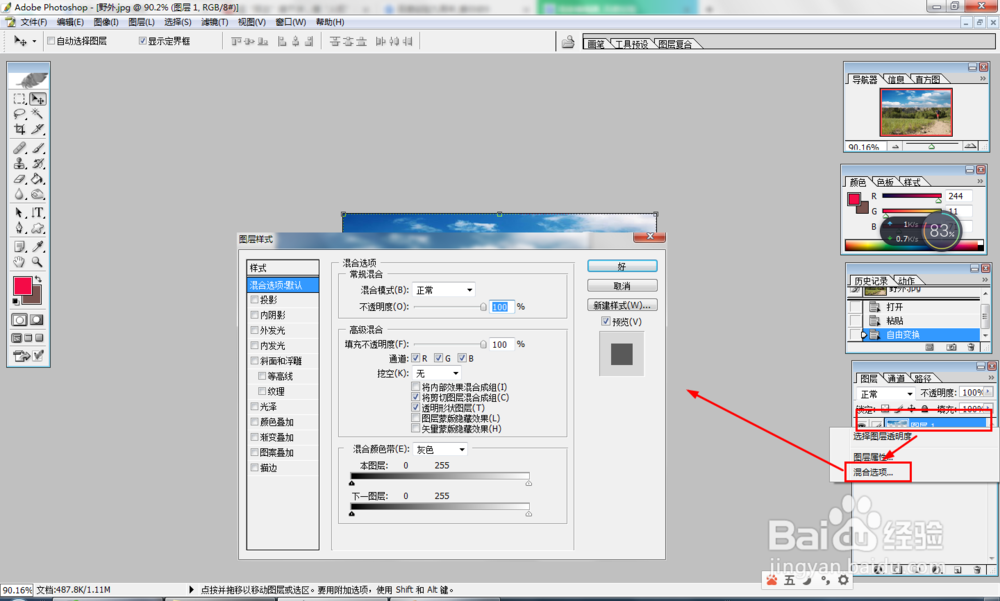The width and height of the screenshot is (1000, 601).
Task: Open the Navigator panel flyout menu
Action: (x=983, y=78)
